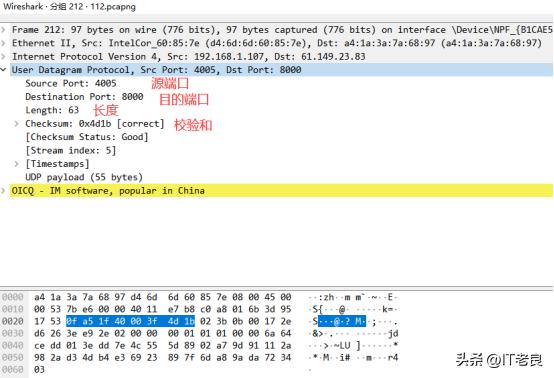Collapse the User Datagram Protocol section
The width and height of the screenshot is (554, 378).
coord(3,70)
